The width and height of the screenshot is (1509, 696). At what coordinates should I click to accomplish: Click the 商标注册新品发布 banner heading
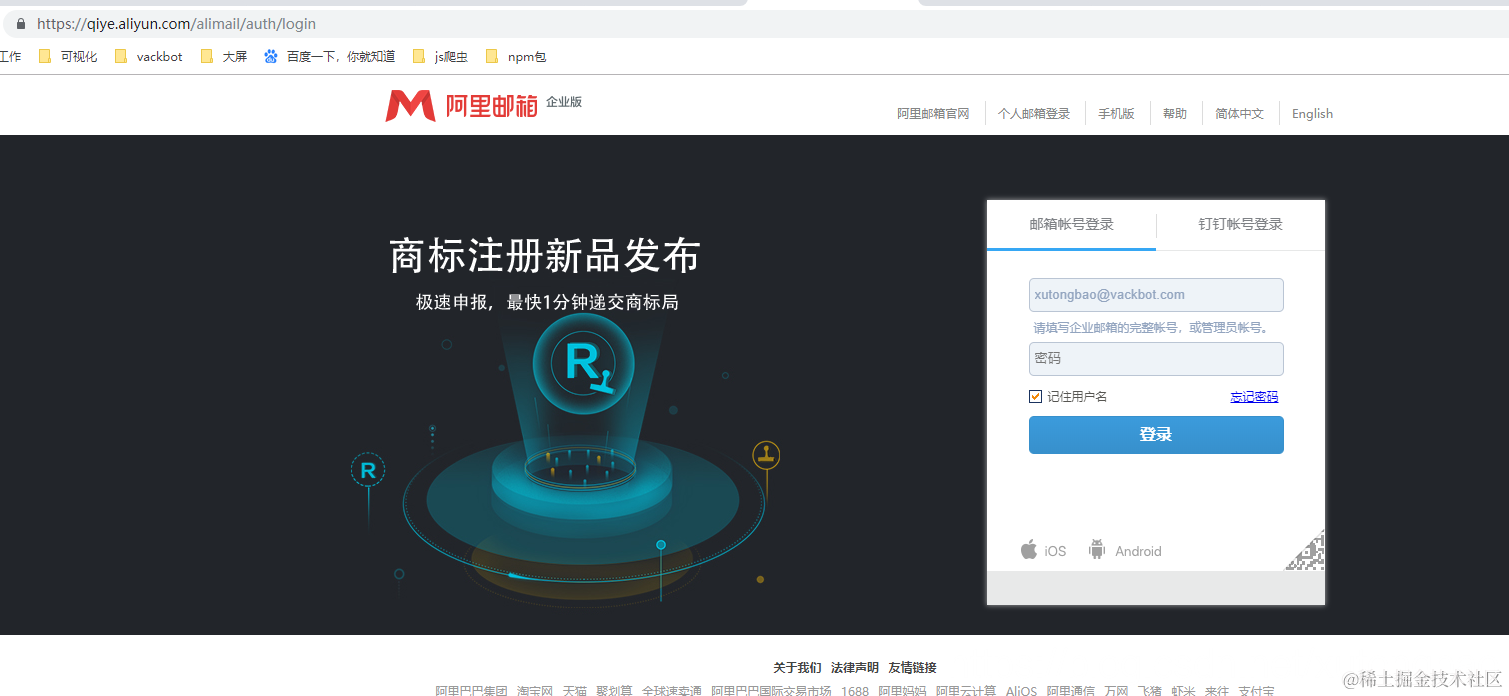point(545,256)
